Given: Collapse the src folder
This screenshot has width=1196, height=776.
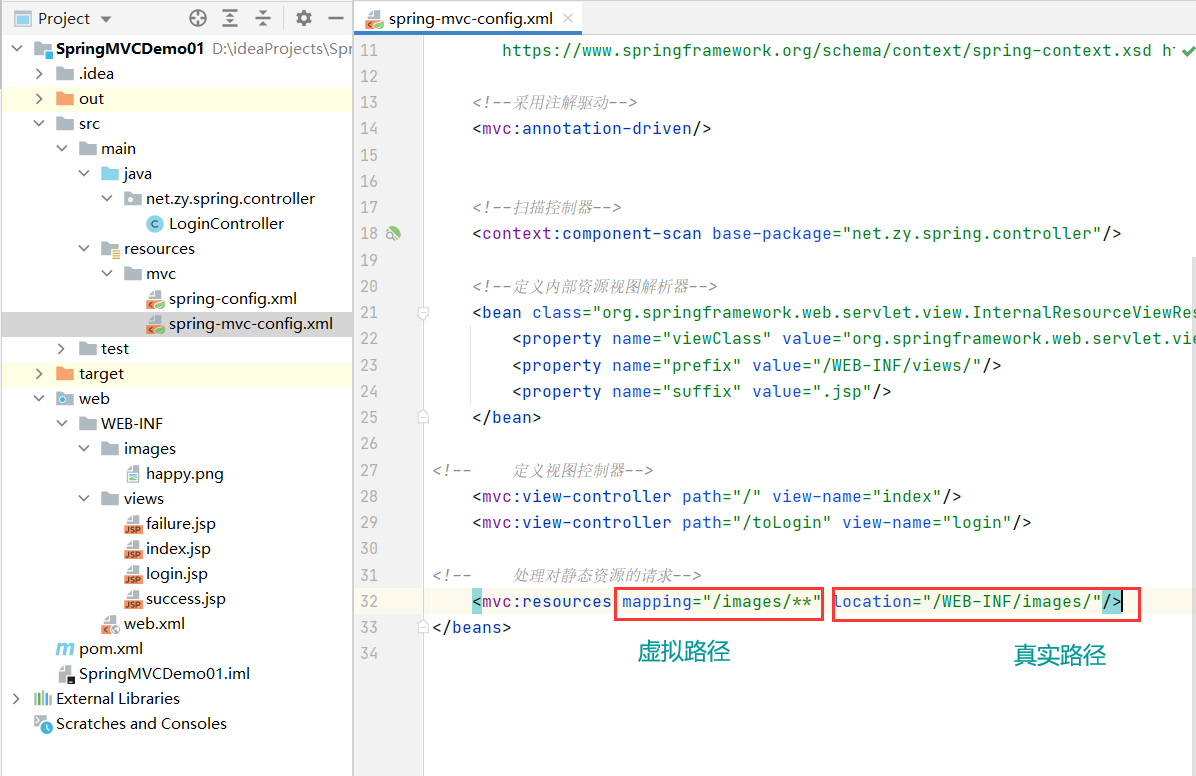Looking at the screenshot, I should [40, 124].
